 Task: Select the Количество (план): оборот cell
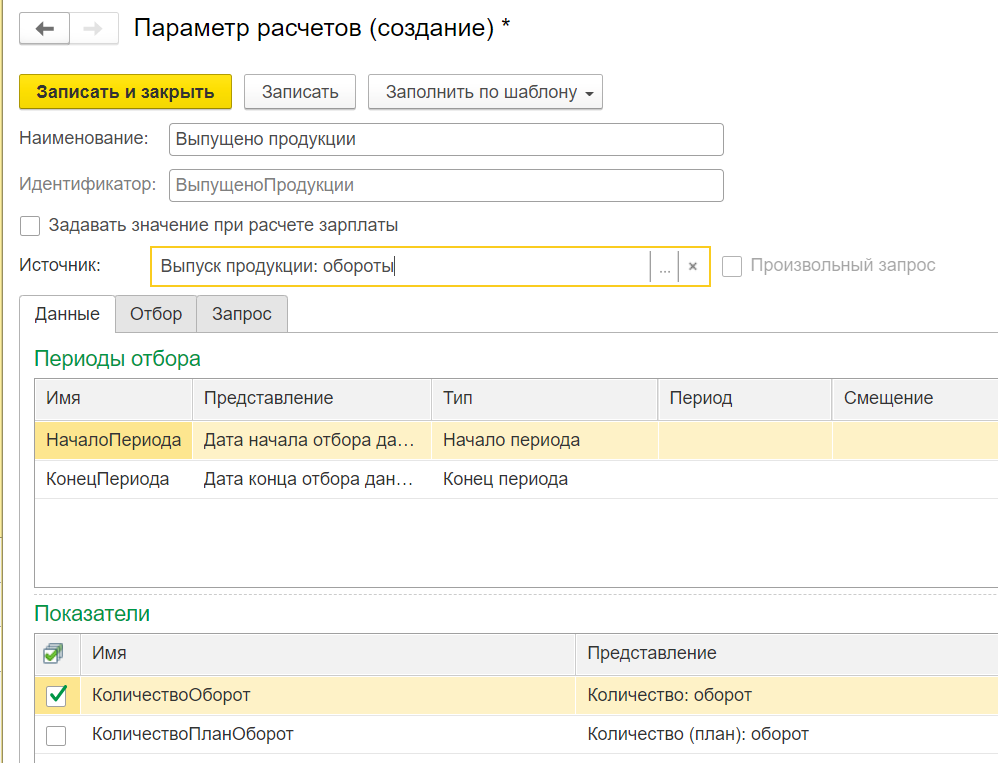(787, 734)
